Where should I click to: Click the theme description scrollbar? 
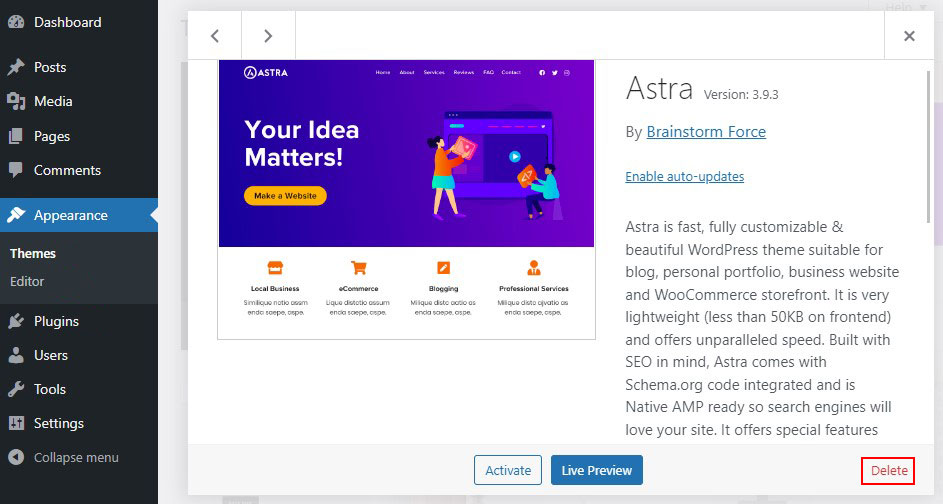click(x=929, y=147)
